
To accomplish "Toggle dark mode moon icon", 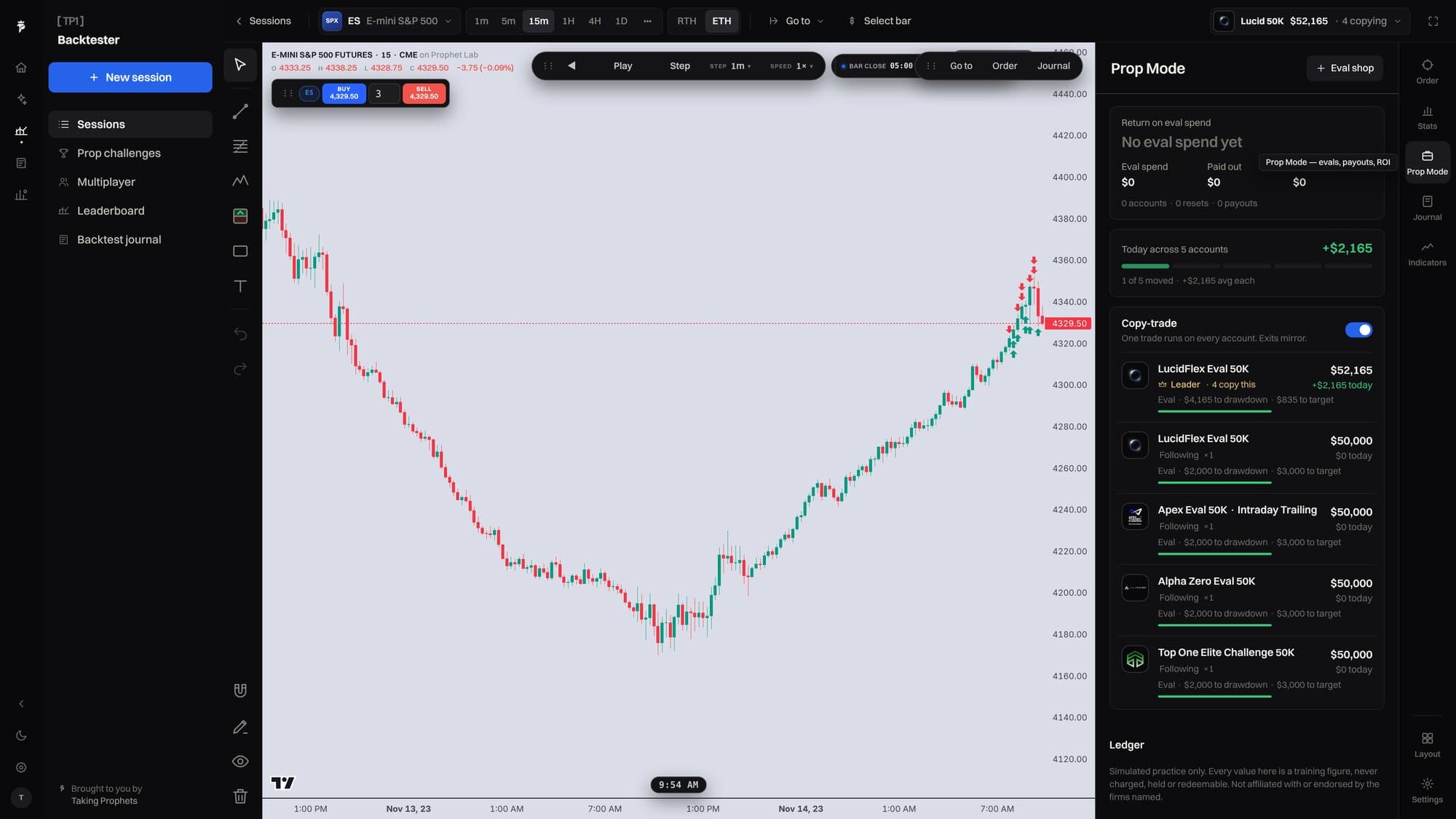I will click(21, 736).
